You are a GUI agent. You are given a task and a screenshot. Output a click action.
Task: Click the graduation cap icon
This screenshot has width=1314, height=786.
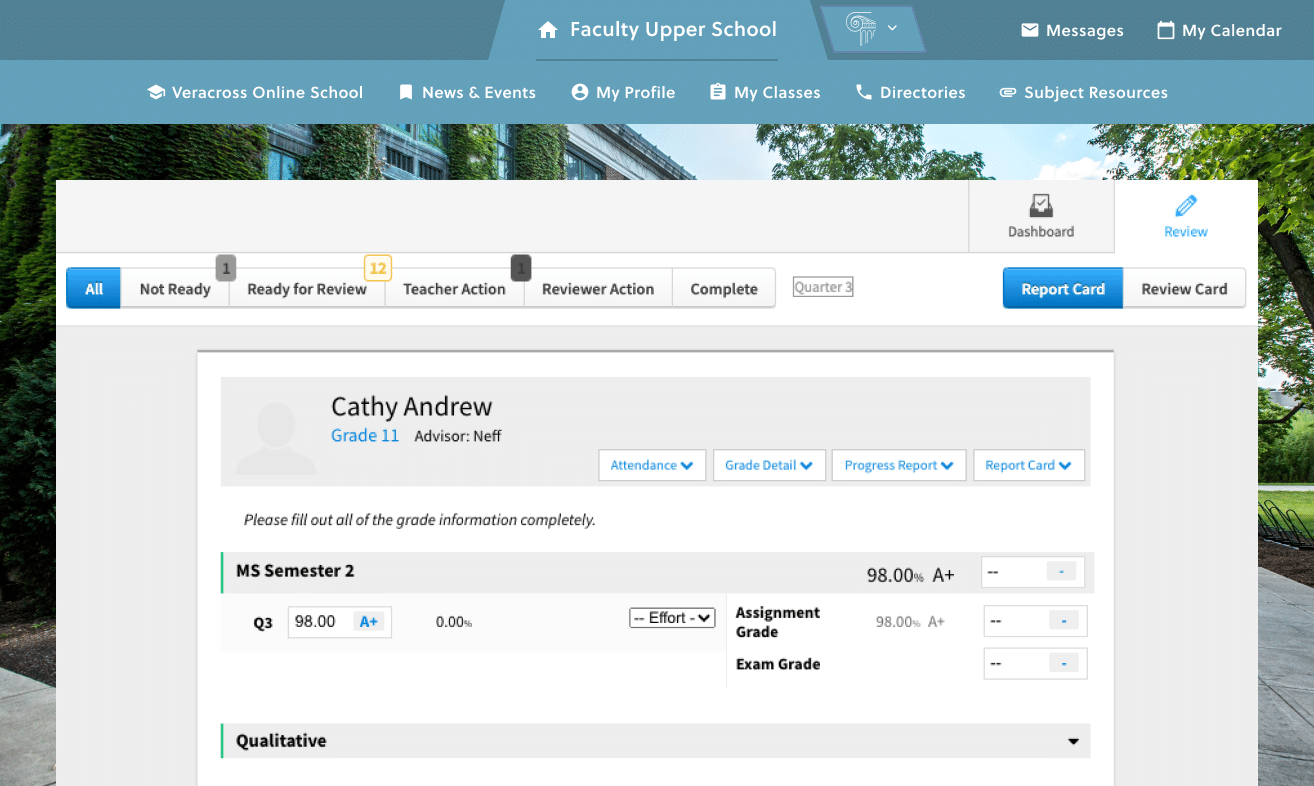[156, 92]
